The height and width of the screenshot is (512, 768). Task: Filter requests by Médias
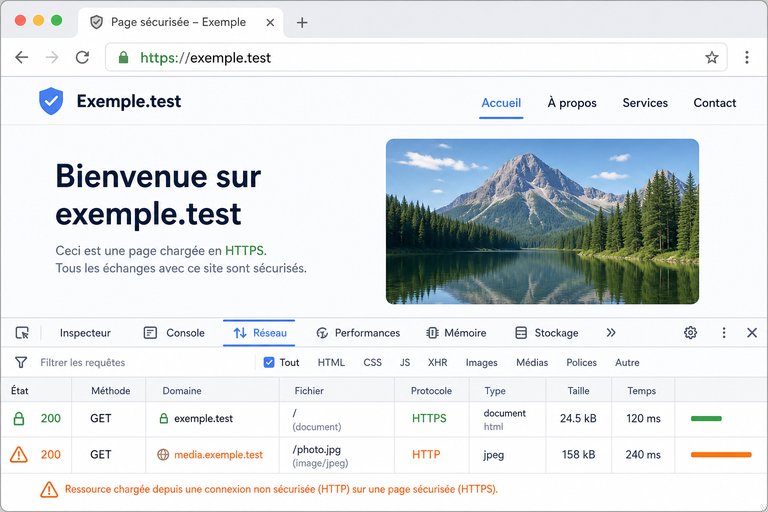coord(532,363)
